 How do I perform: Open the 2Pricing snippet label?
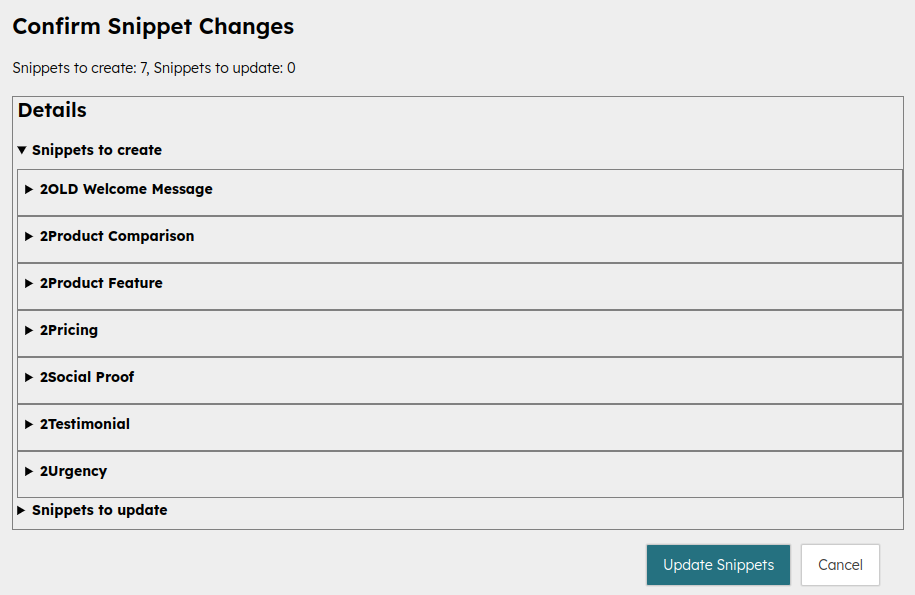pos(69,330)
